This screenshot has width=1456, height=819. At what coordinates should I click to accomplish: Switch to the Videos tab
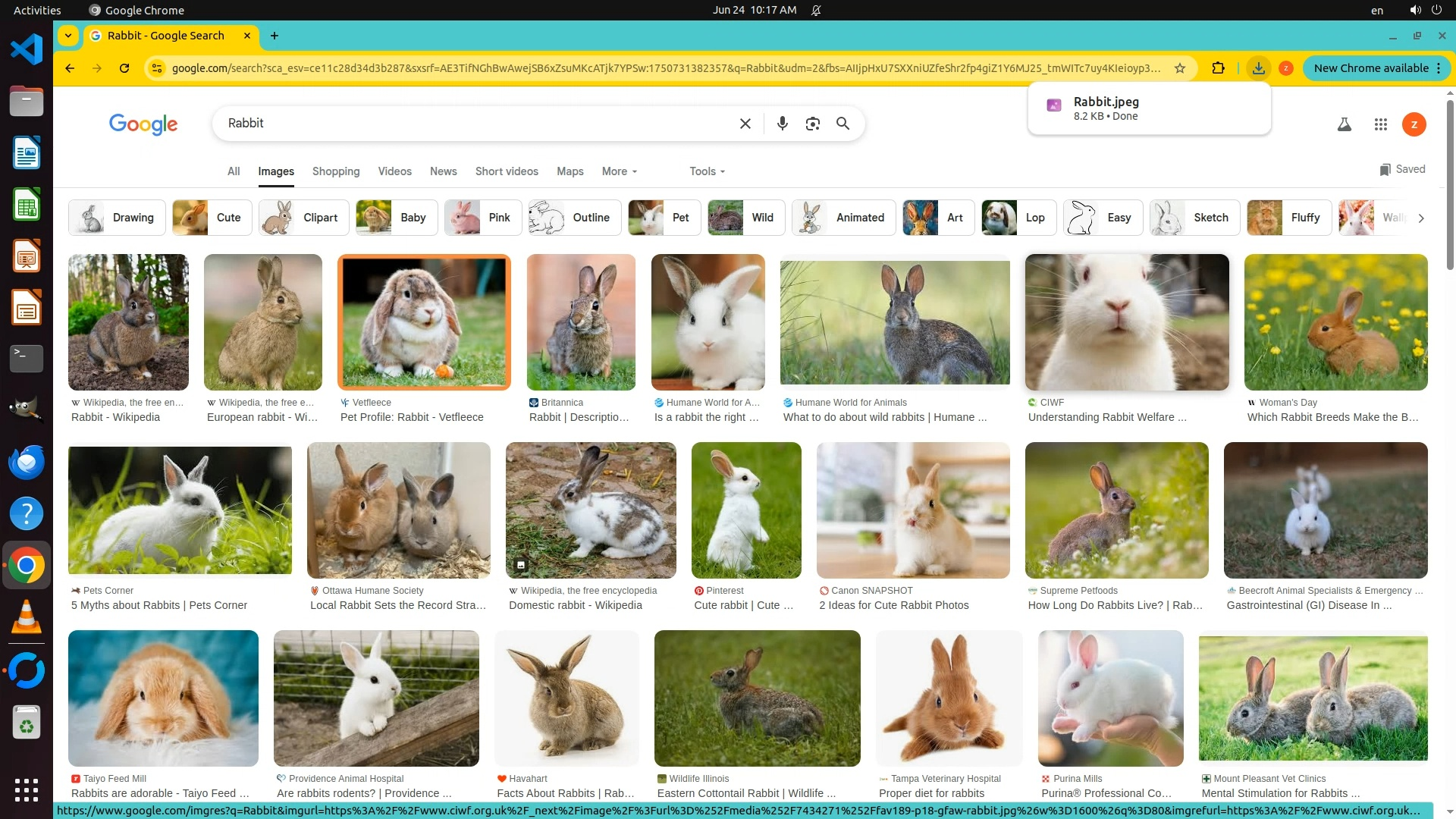pos(394,171)
